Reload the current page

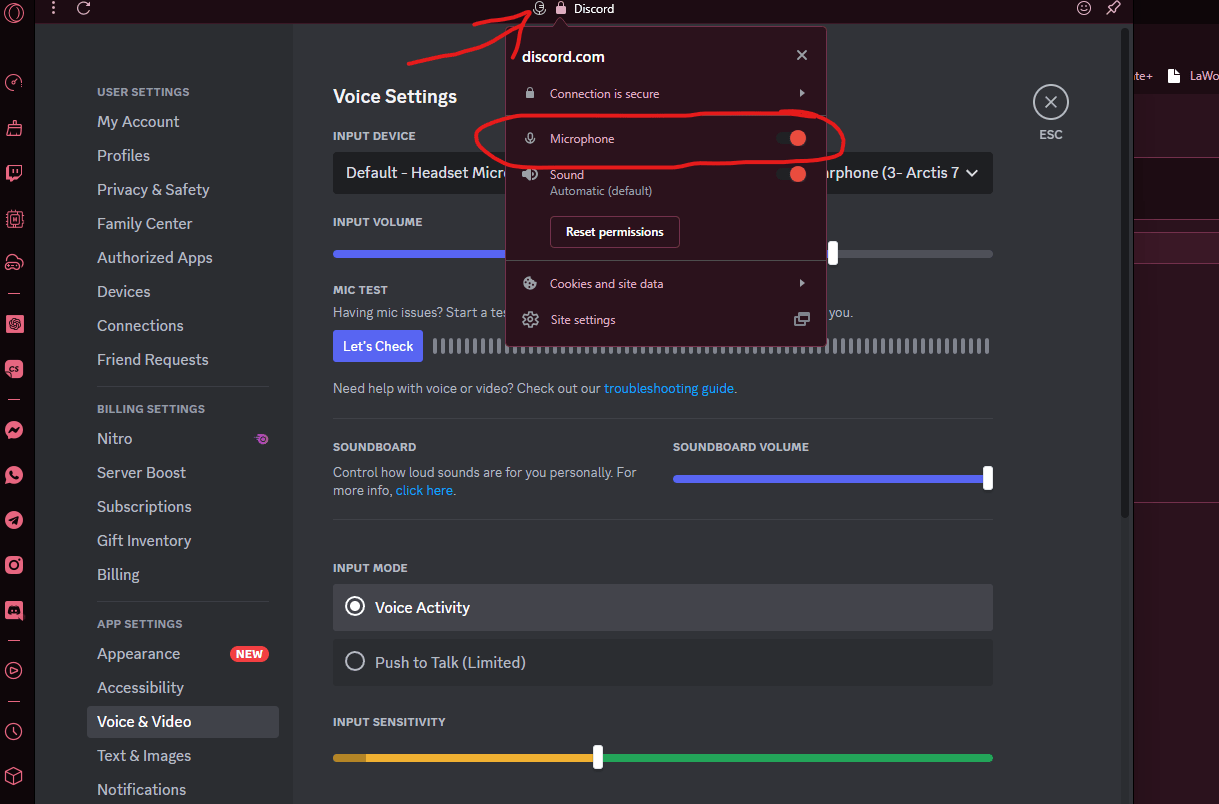pos(84,9)
